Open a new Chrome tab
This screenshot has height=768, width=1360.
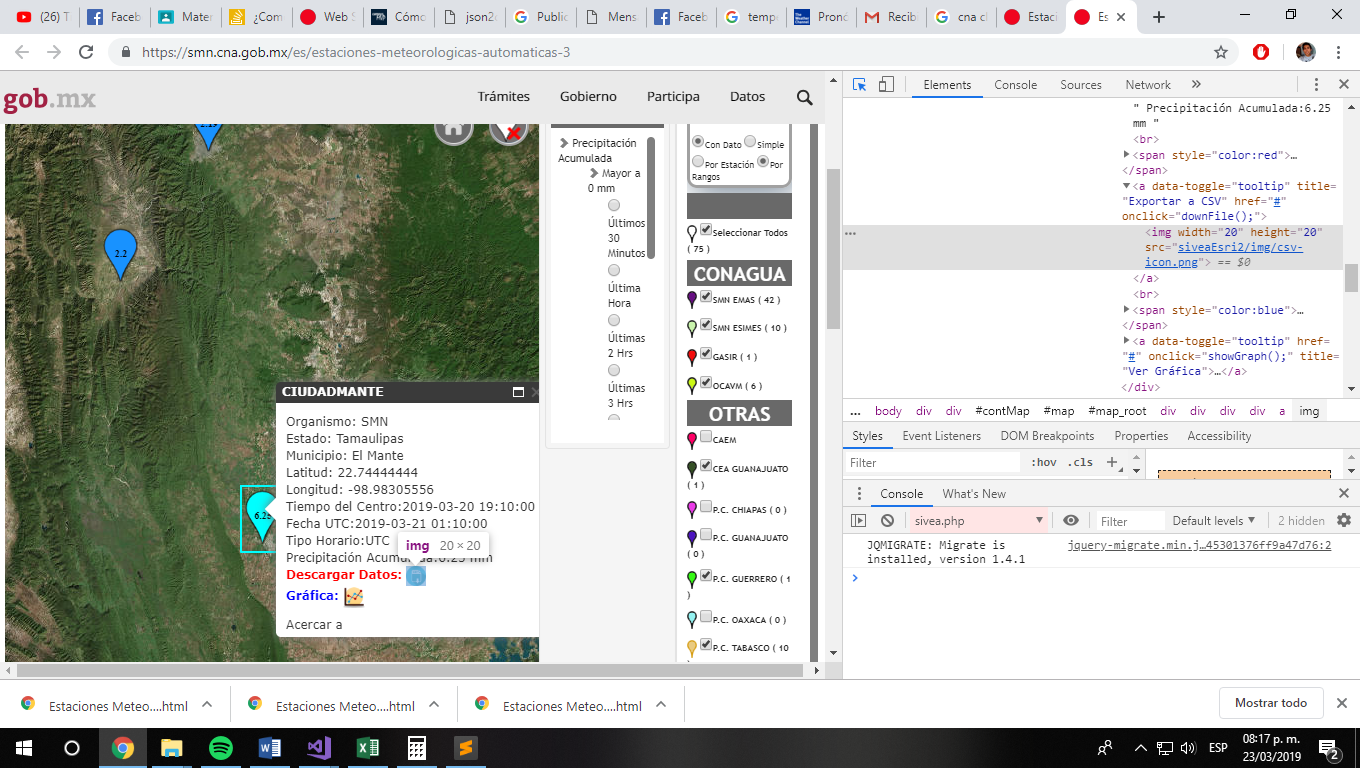[x=1159, y=17]
